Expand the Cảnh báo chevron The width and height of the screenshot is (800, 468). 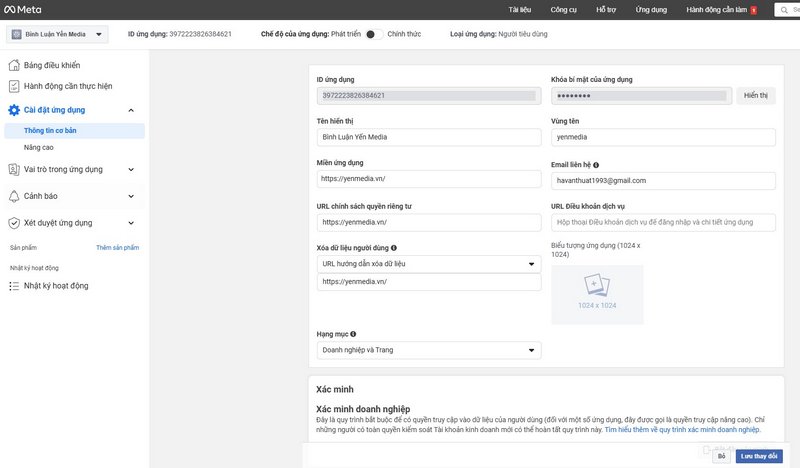point(131,196)
